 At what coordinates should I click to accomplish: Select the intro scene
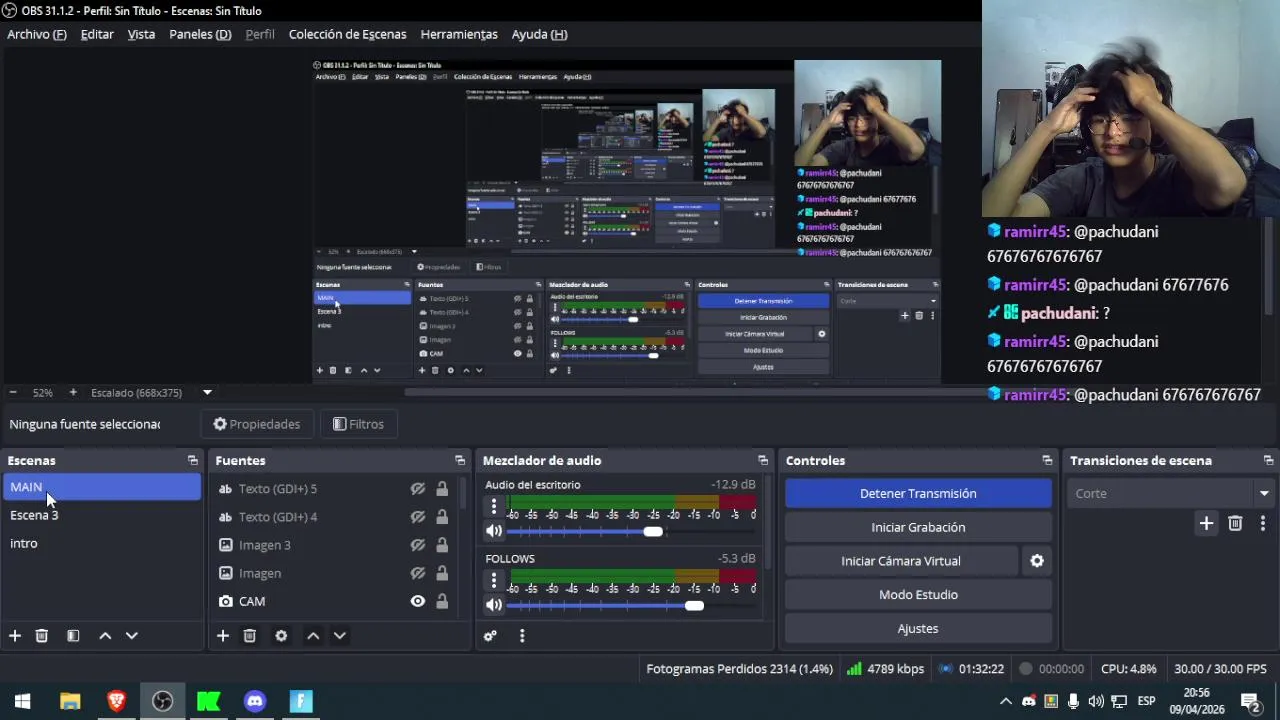coord(102,543)
